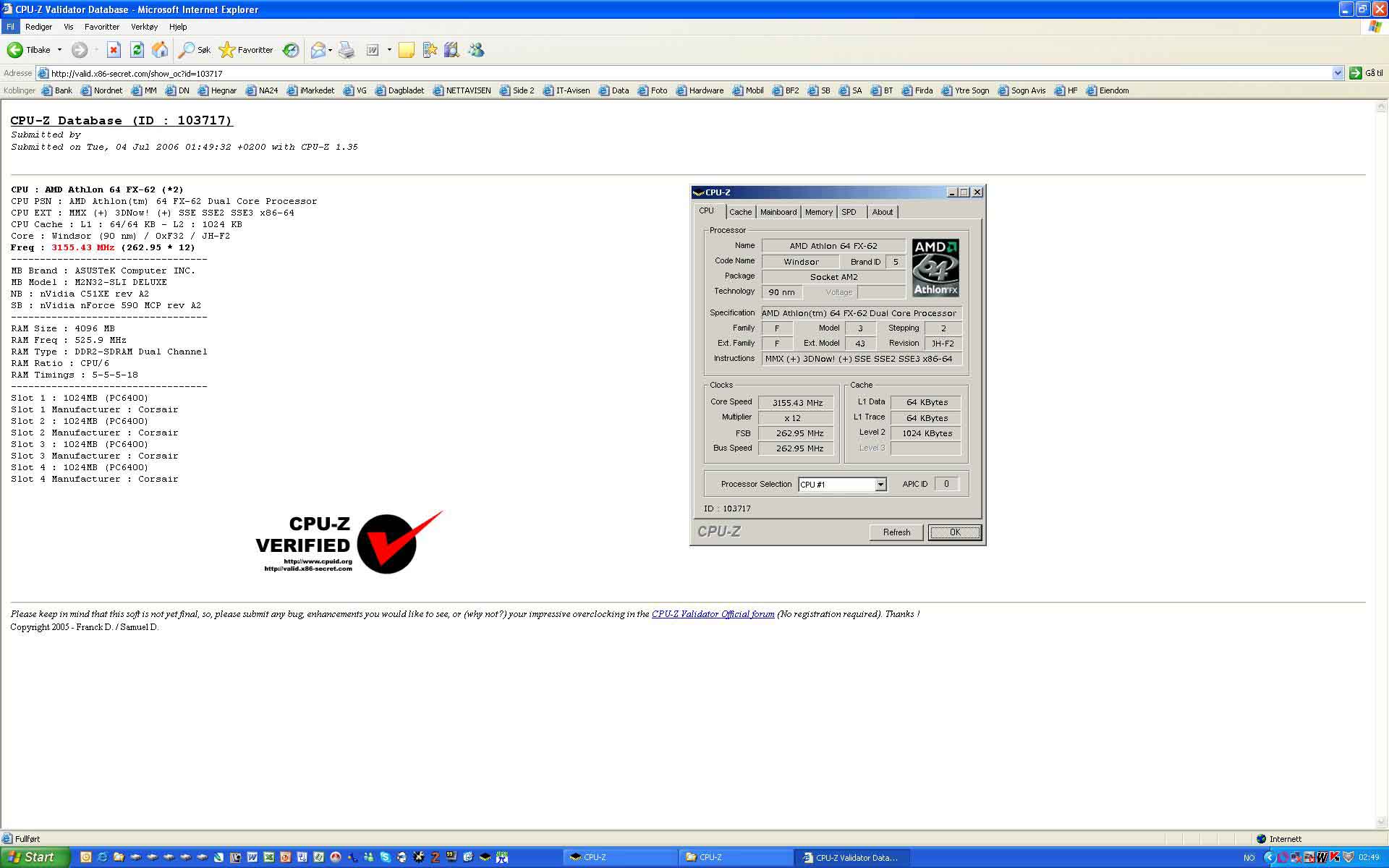Open the Eiendom link bookmark
Screen dimensions: 1389x868
coord(1108,90)
